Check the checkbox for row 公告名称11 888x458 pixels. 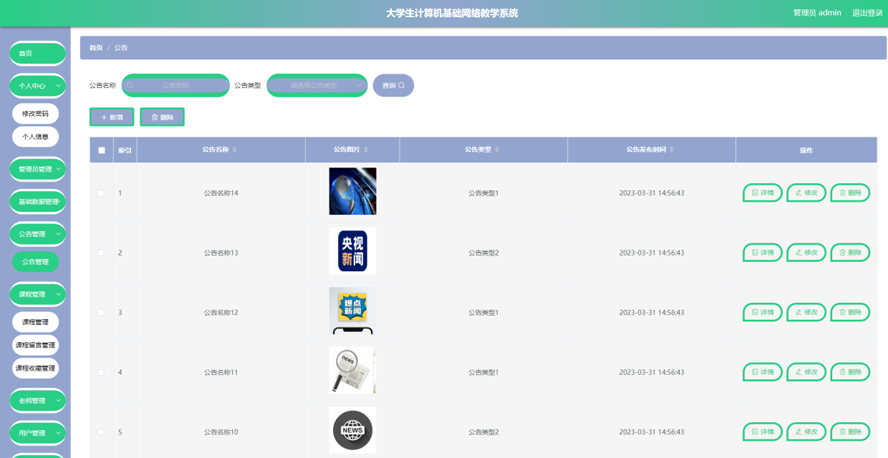click(x=101, y=372)
